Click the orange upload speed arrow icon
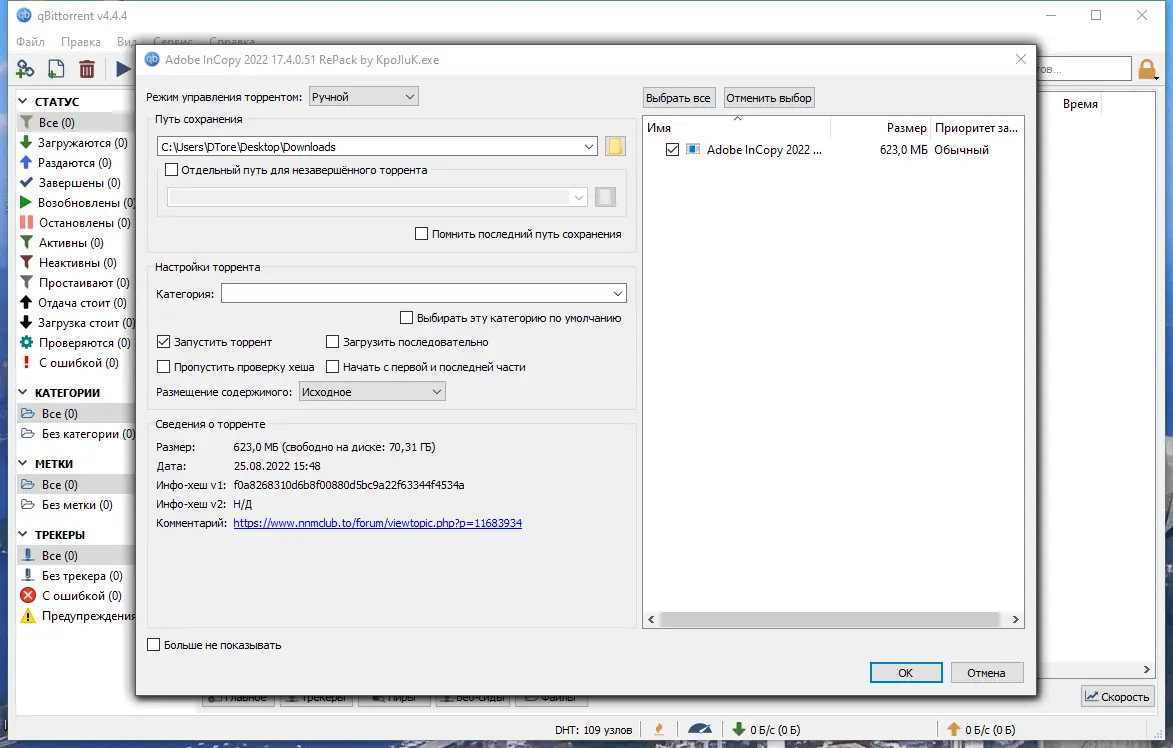The width and height of the screenshot is (1173, 748). (x=953, y=729)
